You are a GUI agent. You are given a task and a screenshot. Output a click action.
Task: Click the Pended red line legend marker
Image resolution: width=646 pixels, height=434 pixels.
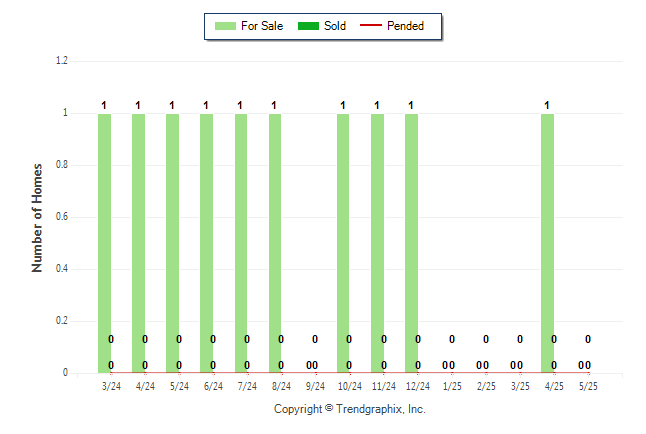click(x=371, y=26)
